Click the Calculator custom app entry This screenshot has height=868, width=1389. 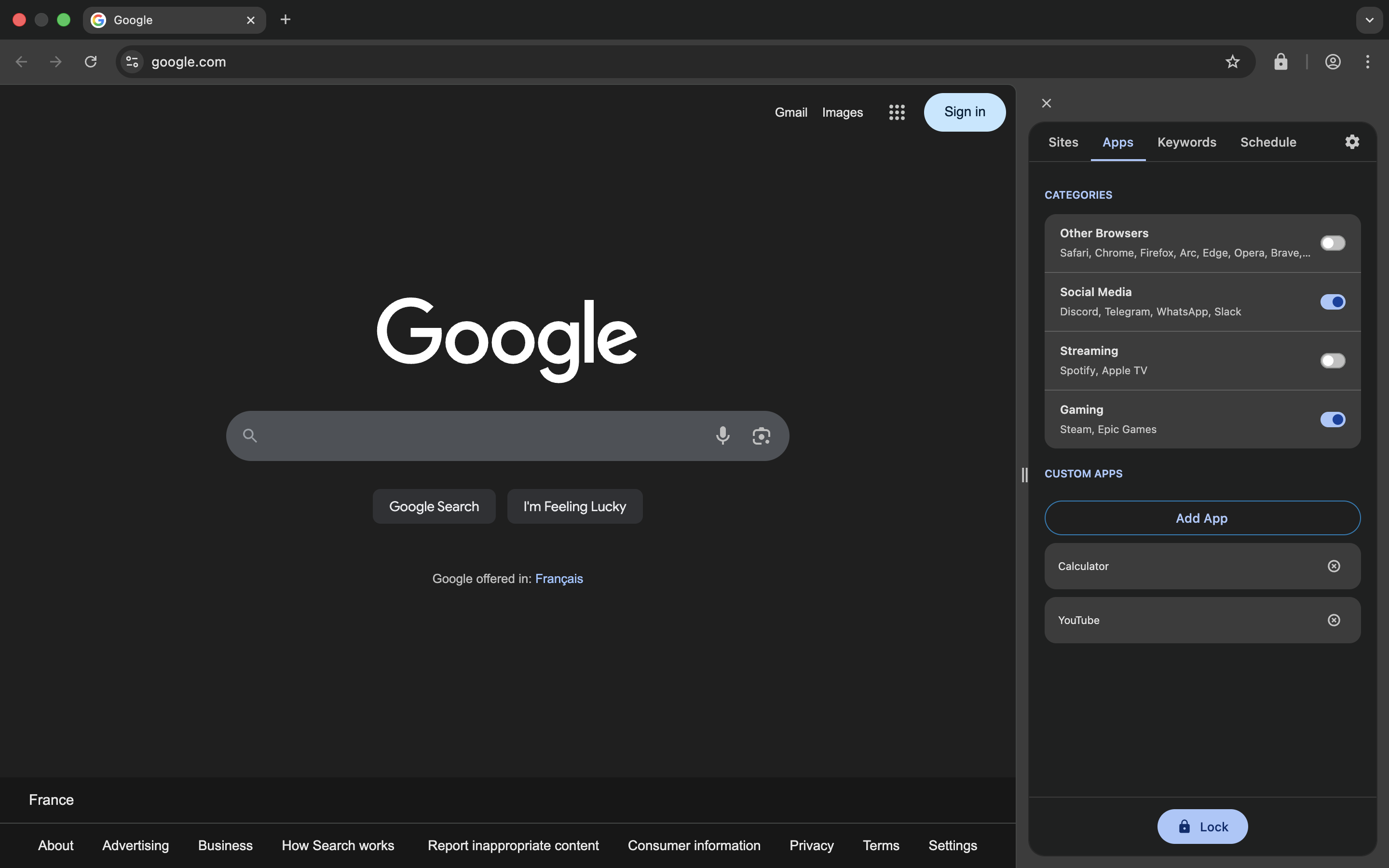(x=1202, y=566)
